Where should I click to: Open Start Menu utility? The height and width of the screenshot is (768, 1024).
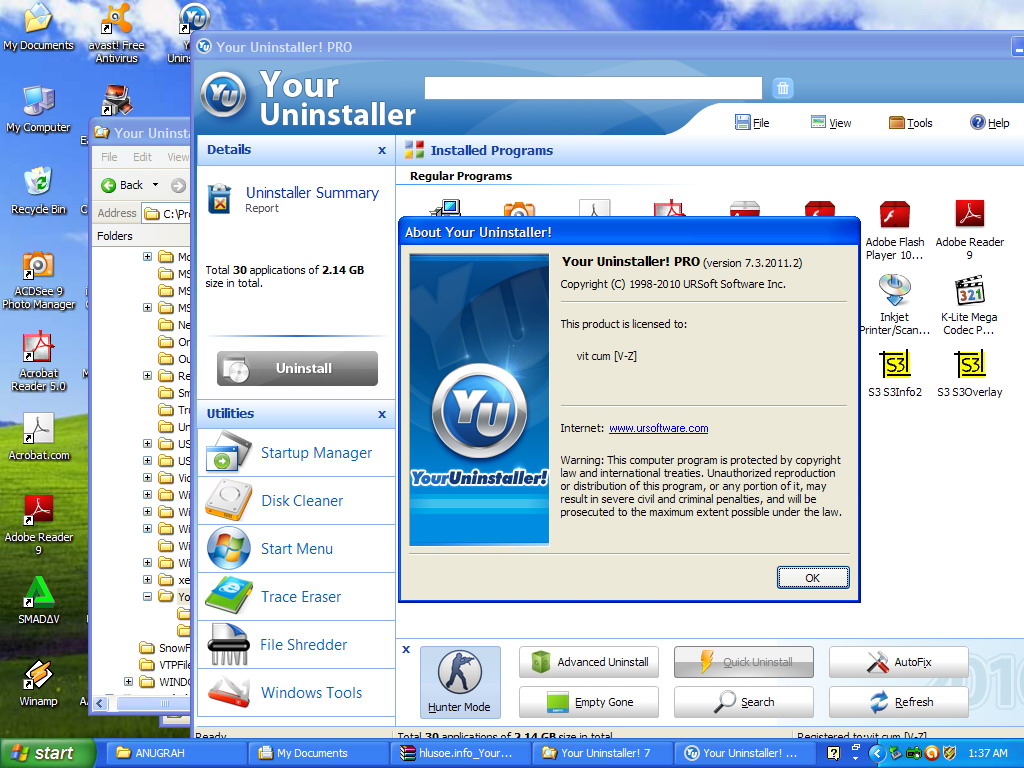(x=296, y=549)
